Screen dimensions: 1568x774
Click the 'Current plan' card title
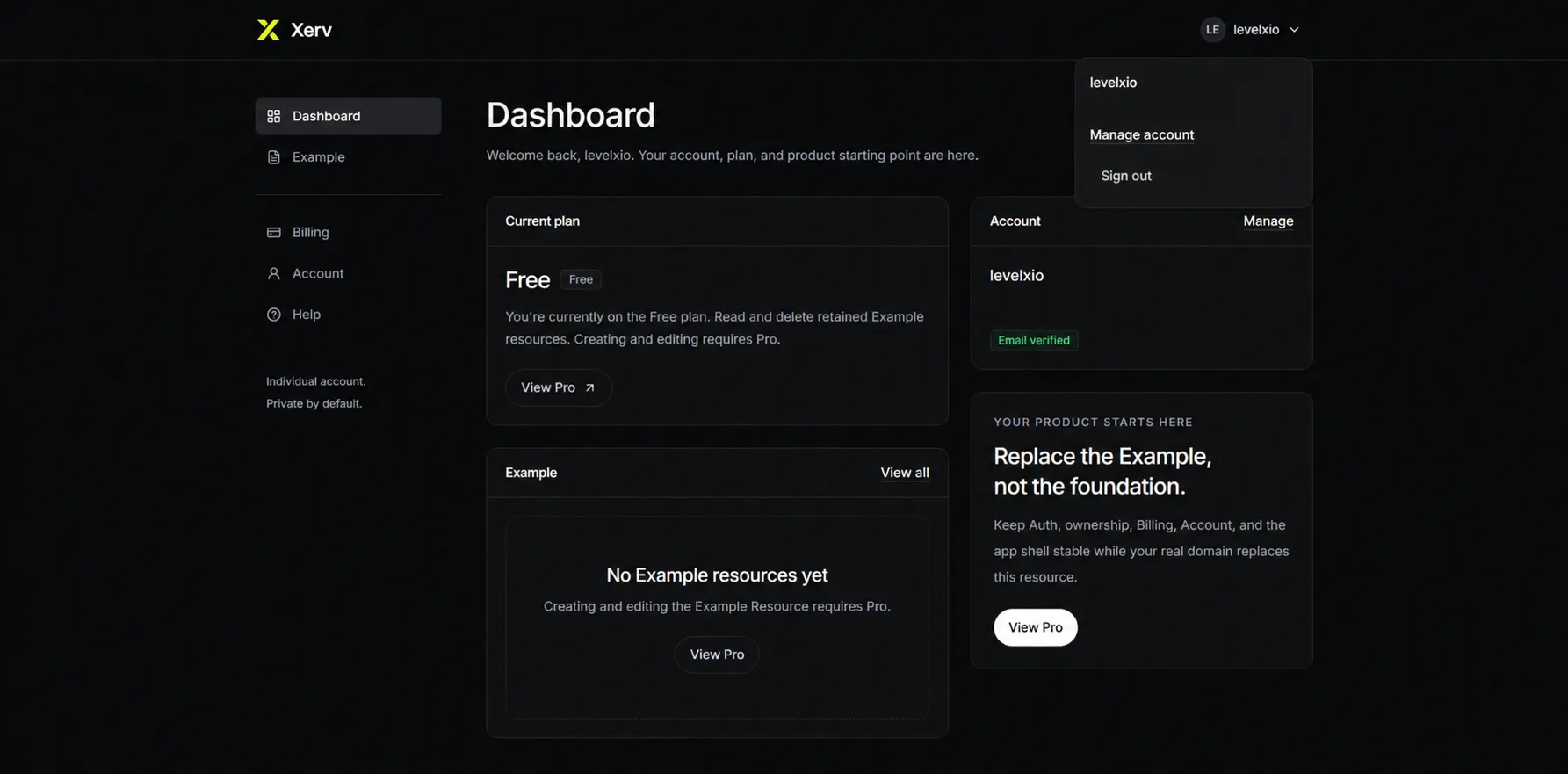[x=542, y=221]
